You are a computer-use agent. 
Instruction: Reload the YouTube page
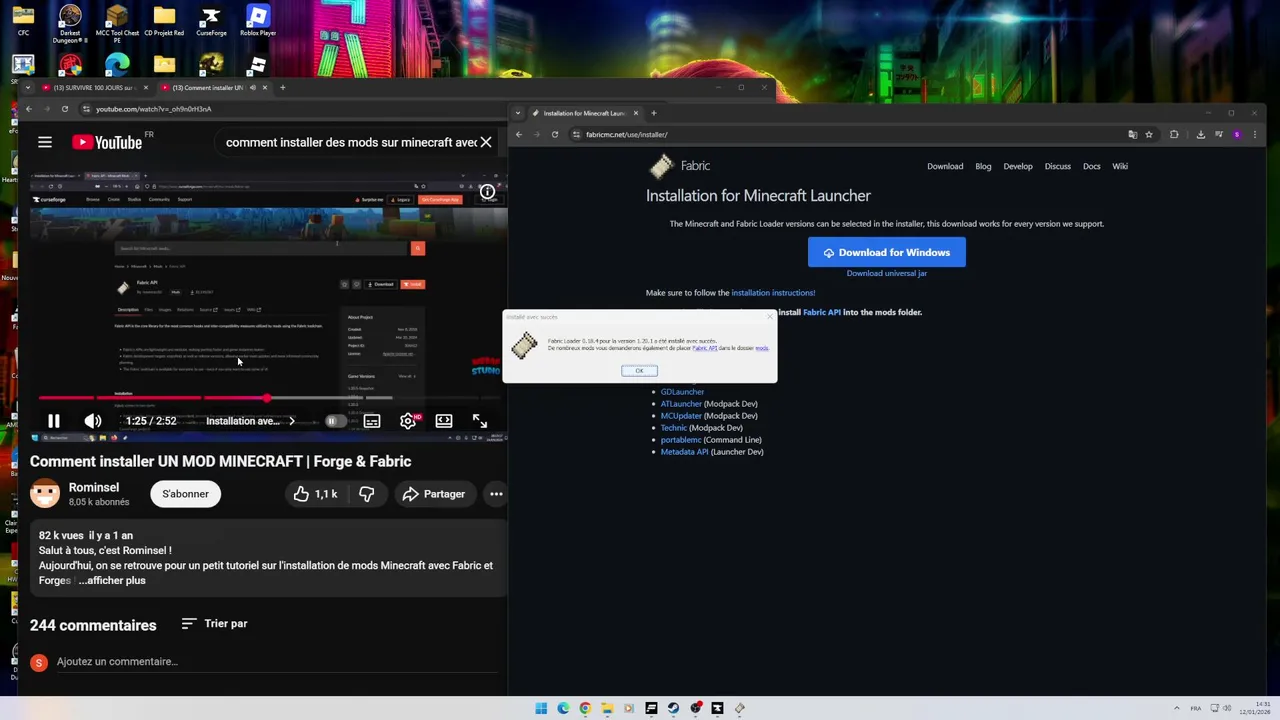(65, 109)
